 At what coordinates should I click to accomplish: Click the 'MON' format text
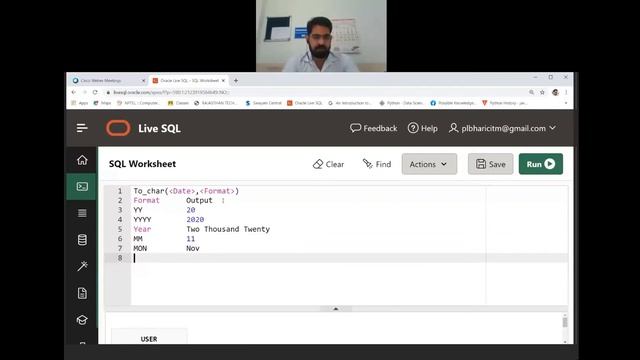(x=140, y=249)
